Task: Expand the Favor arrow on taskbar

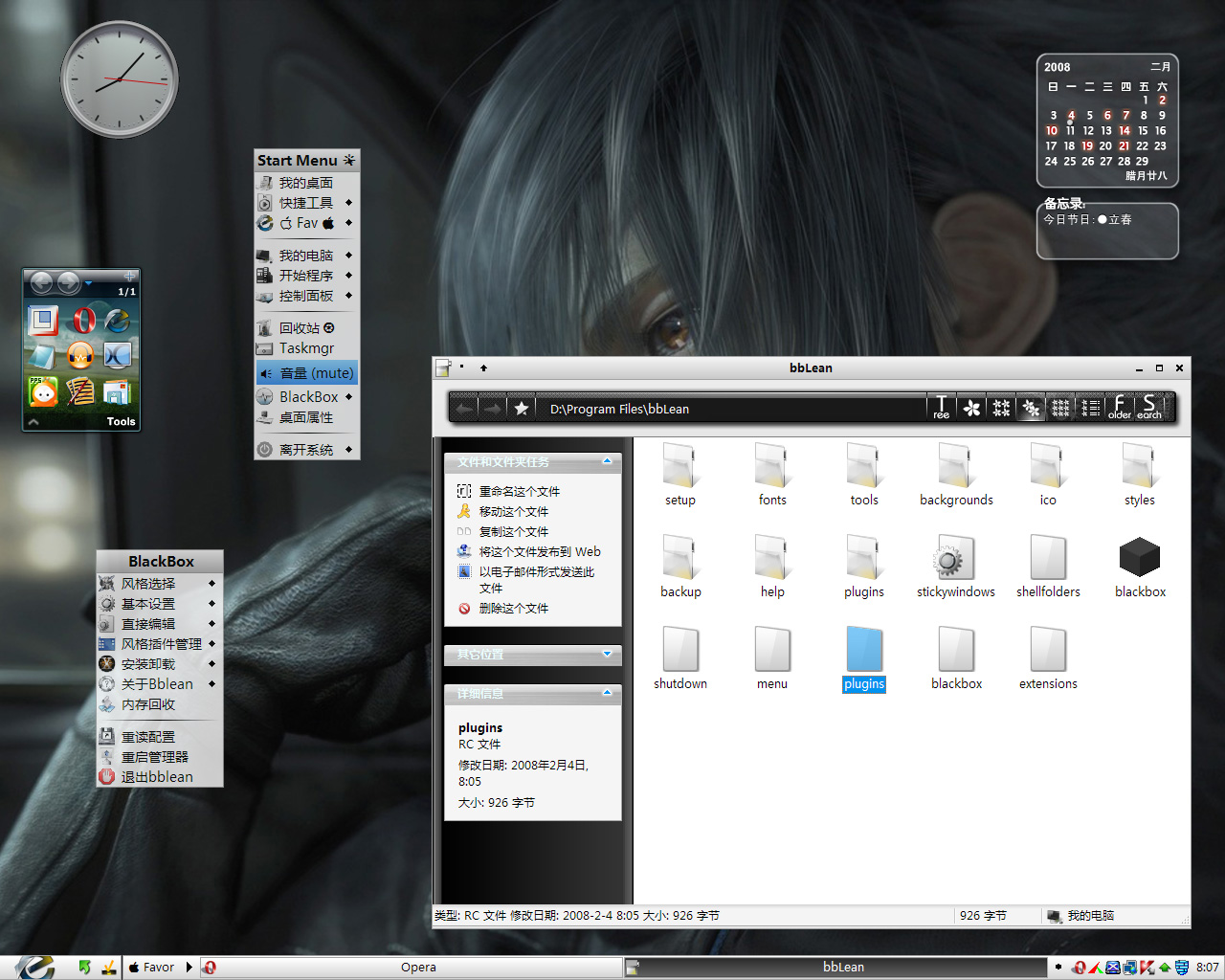Action: coord(189,968)
